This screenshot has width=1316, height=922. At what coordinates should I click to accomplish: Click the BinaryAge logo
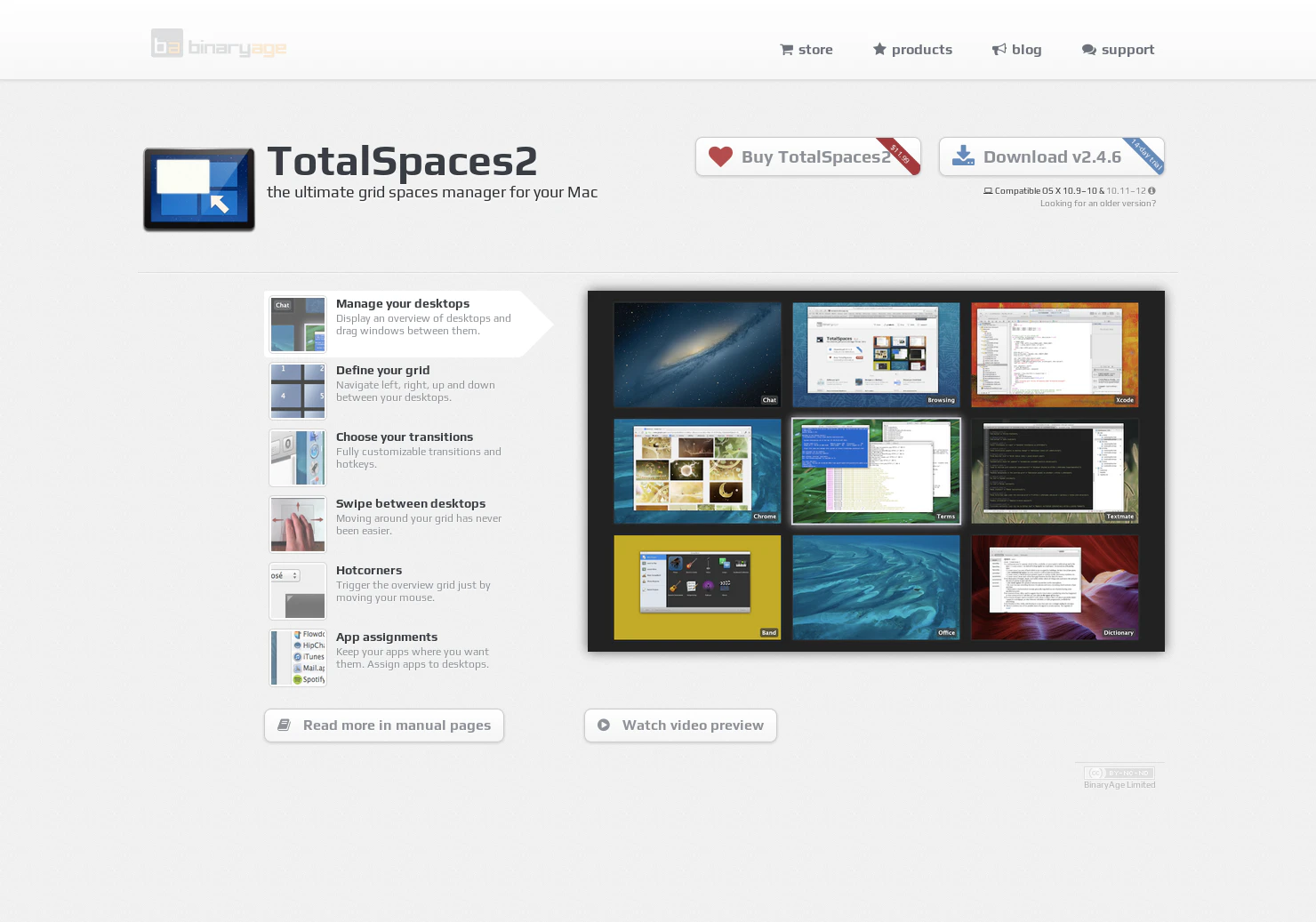click(219, 44)
